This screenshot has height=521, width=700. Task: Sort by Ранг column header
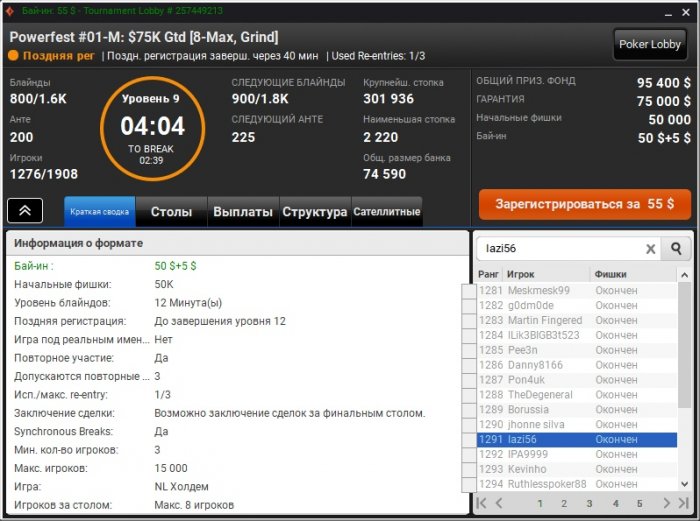pyautogui.click(x=488, y=274)
